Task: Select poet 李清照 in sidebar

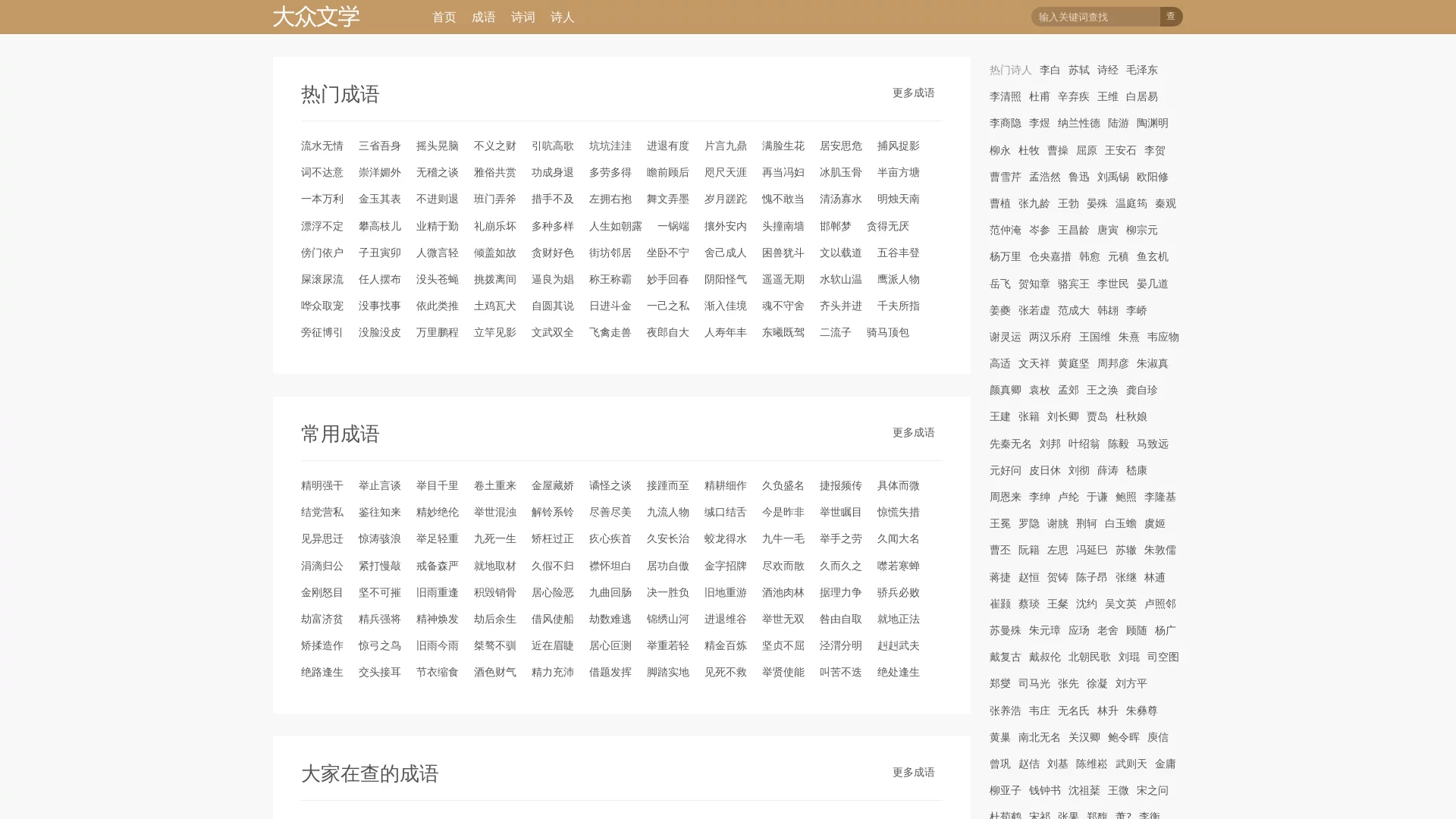Action: (1005, 96)
